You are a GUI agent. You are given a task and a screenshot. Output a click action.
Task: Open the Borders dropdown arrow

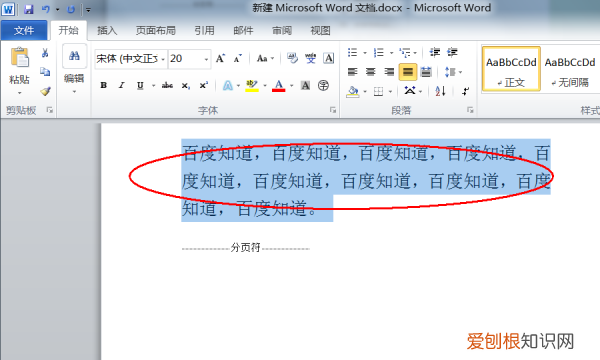pos(390,91)
